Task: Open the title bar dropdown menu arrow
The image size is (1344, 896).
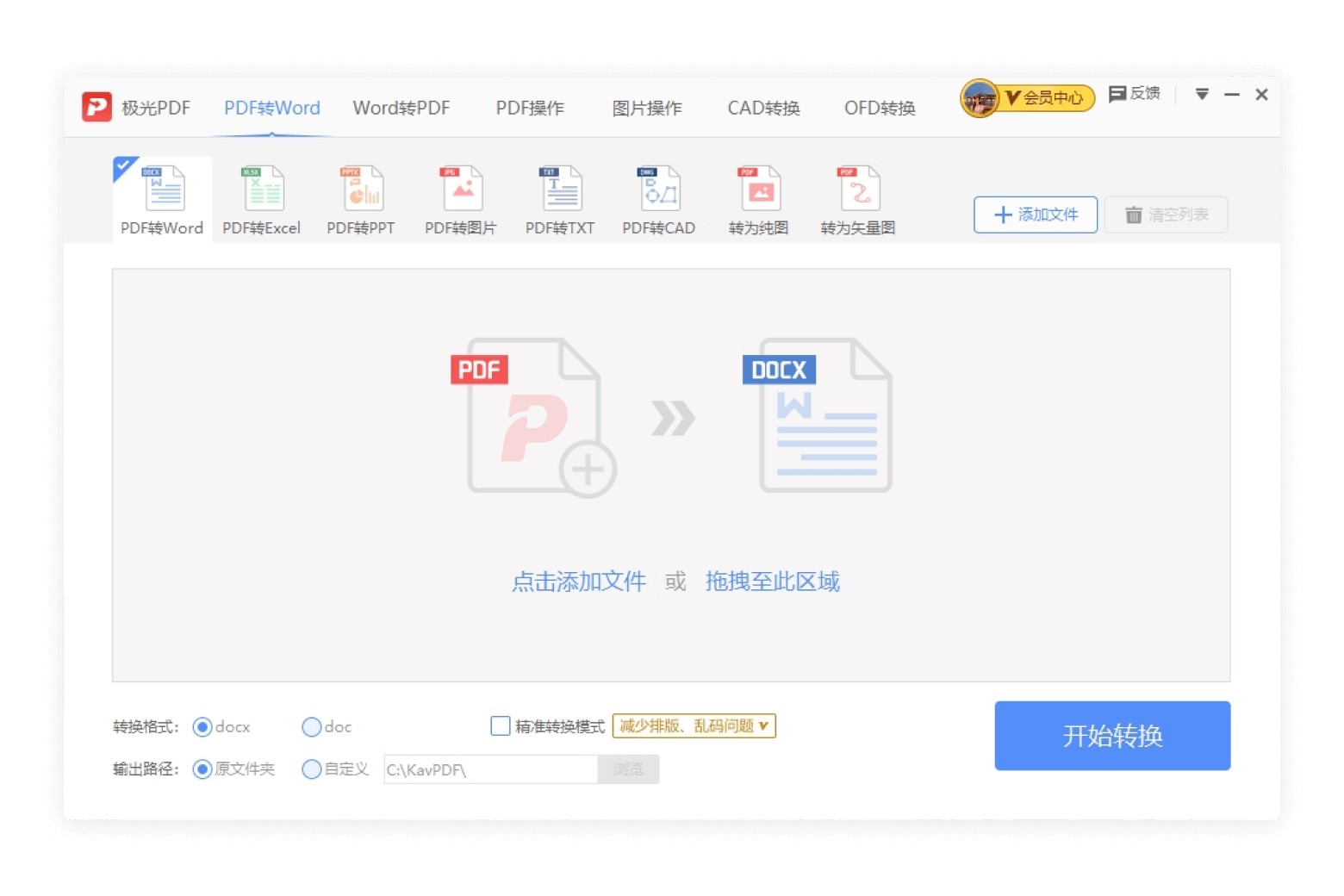Action: tap(1202, 94)
